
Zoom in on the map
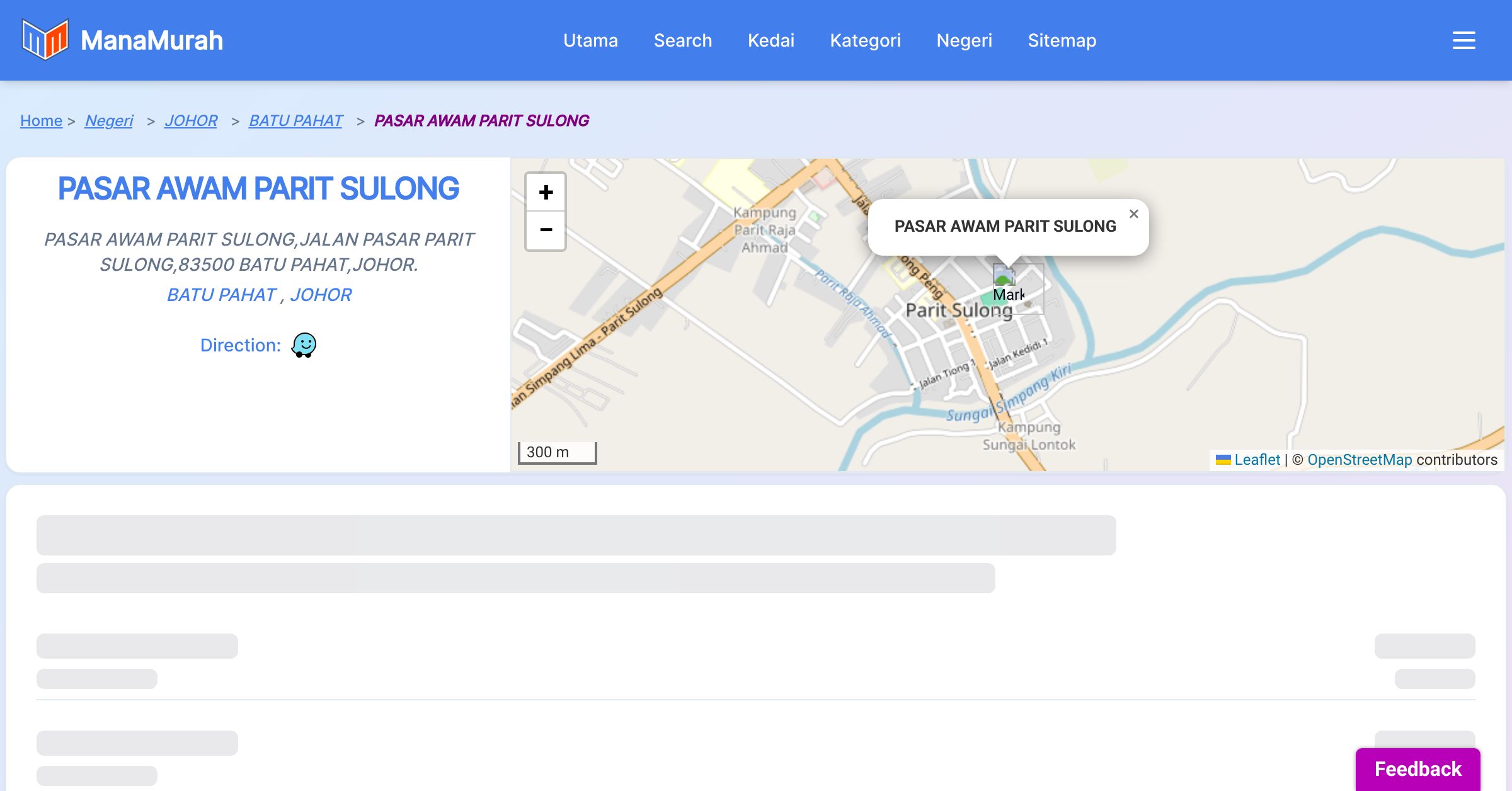coord(546,192)
